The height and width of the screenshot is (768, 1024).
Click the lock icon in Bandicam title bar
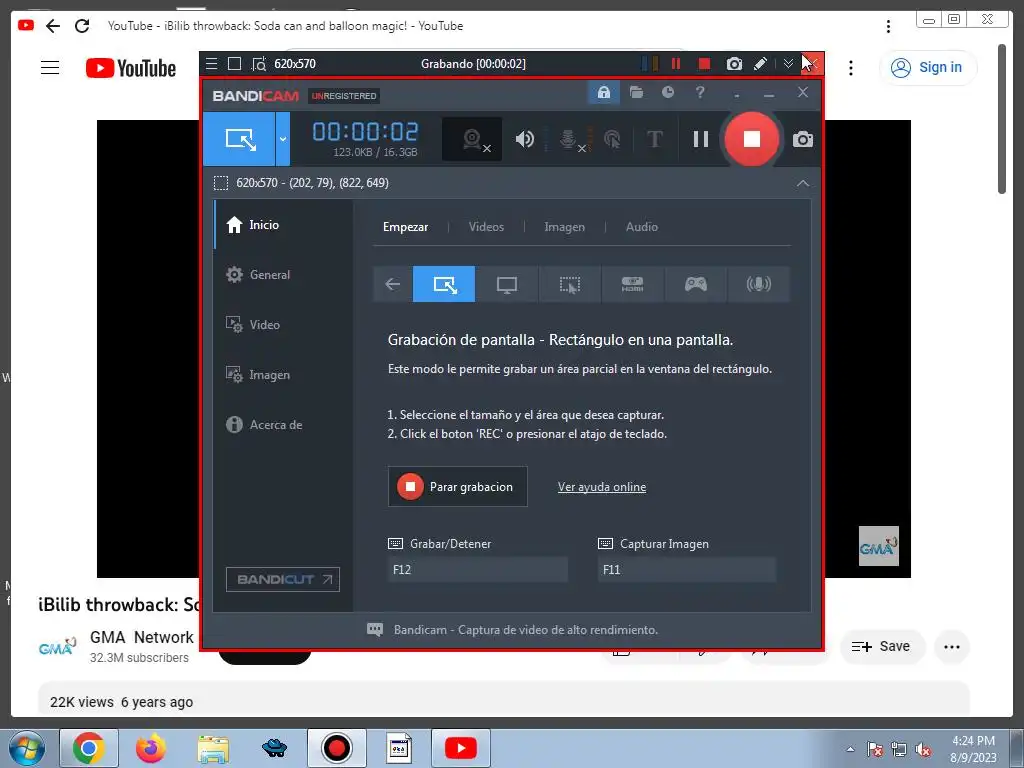tap(603, 92)
